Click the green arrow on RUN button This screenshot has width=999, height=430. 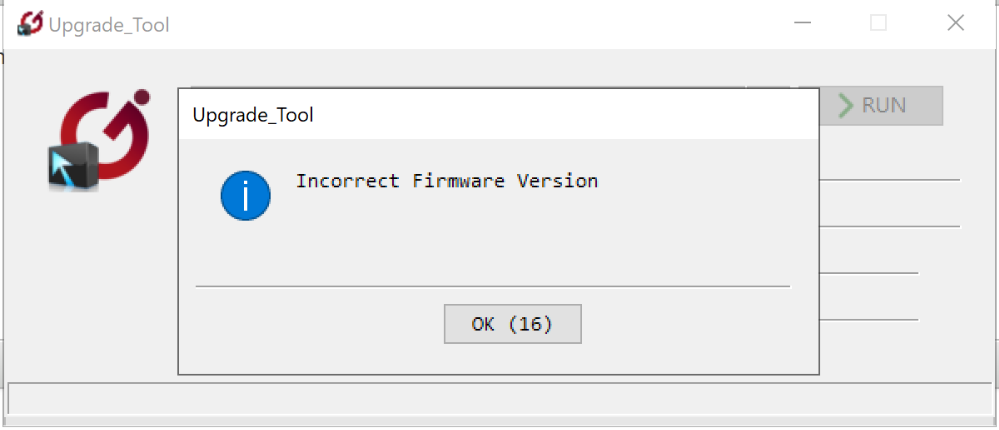(845, 106)
